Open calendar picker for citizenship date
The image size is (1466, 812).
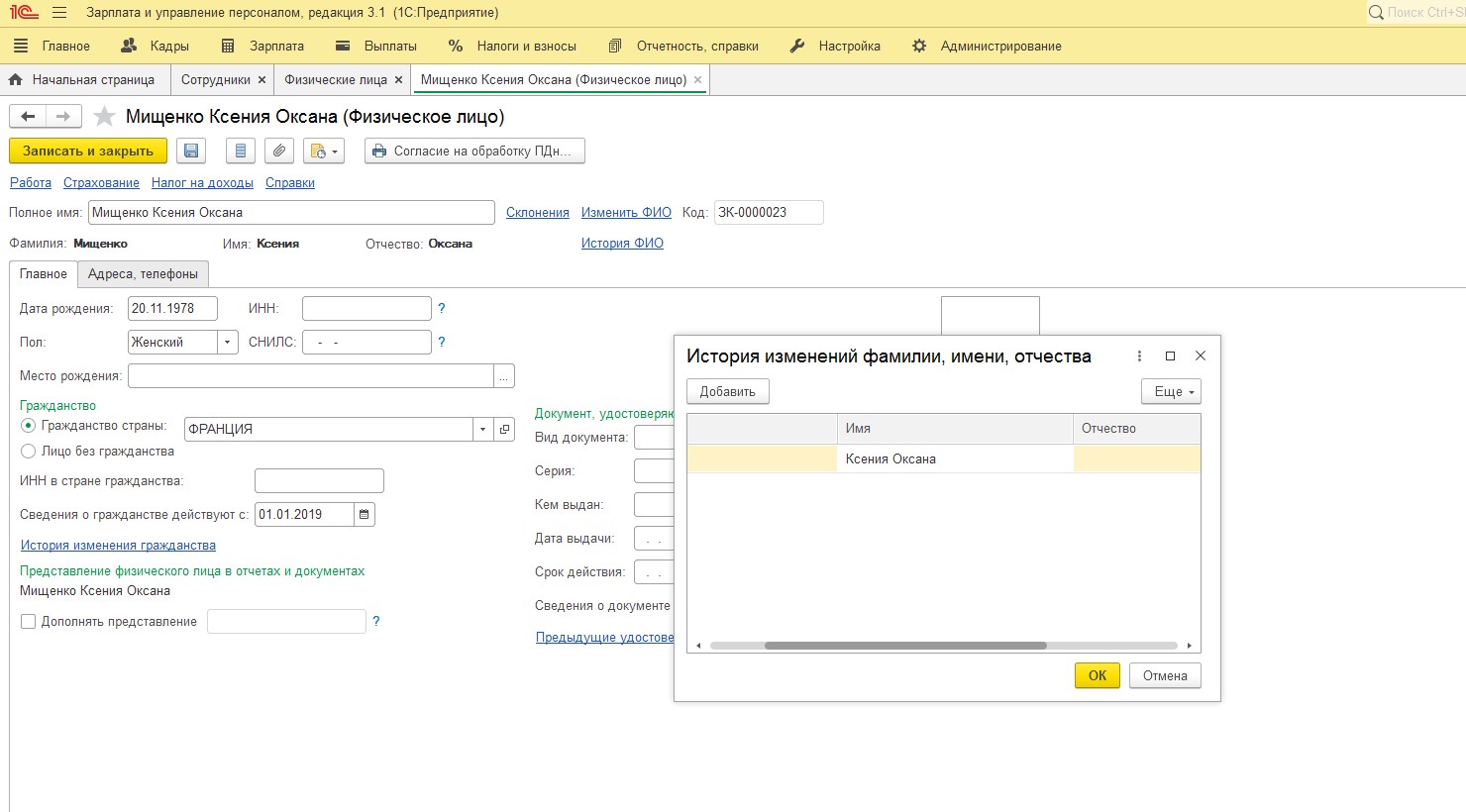click(x=365, y=515)
